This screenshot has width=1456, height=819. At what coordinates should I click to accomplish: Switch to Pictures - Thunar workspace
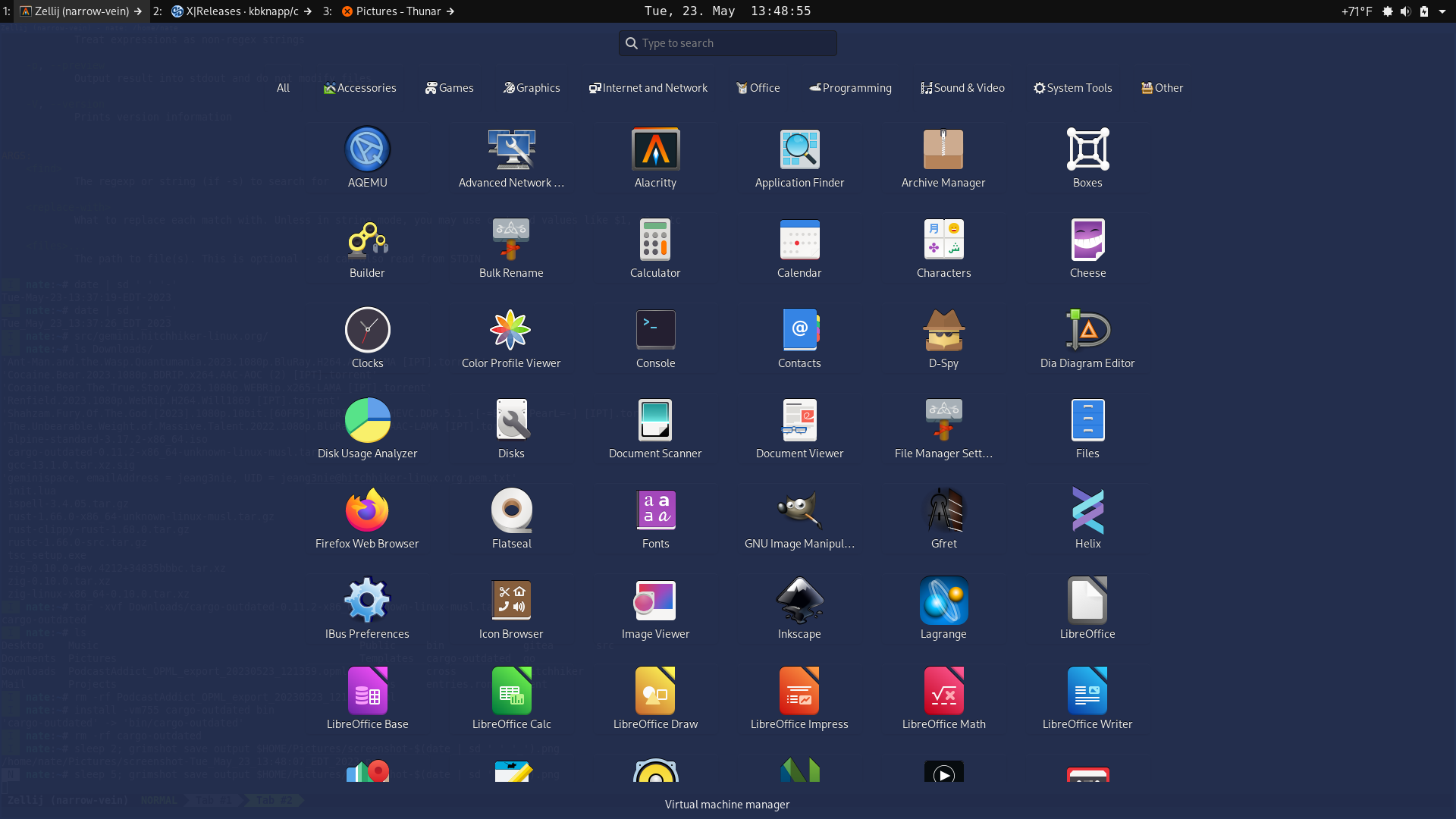coord(398,11)
